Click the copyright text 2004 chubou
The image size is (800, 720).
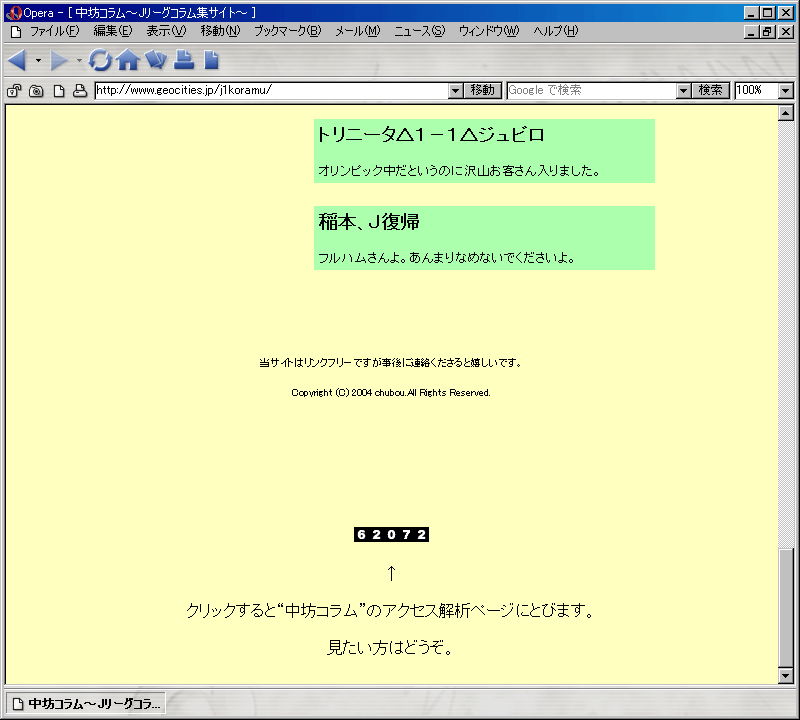pyautogui.click(x=391, y=392)
